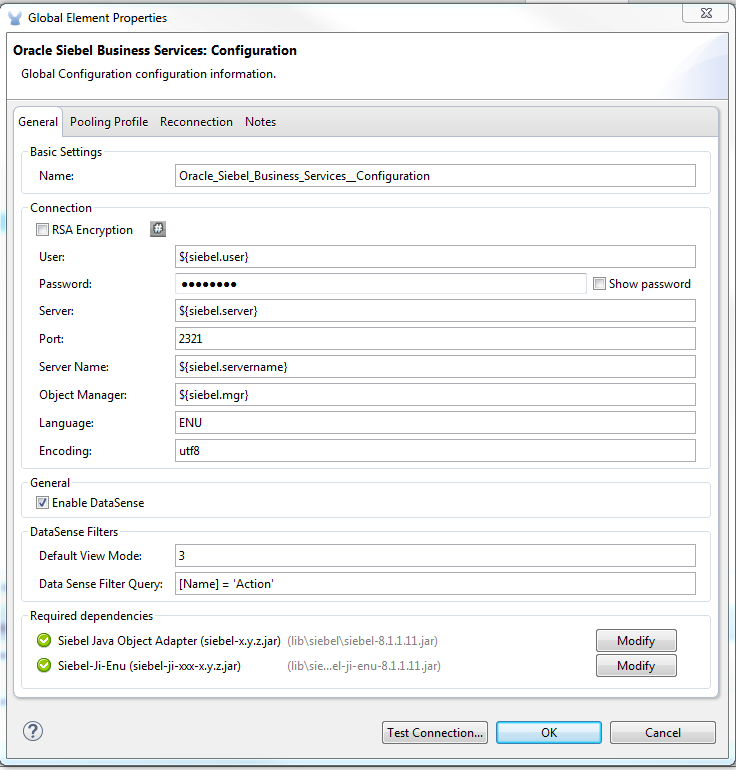Enable the RSA Encryption checkbox

tap(42, 229)
